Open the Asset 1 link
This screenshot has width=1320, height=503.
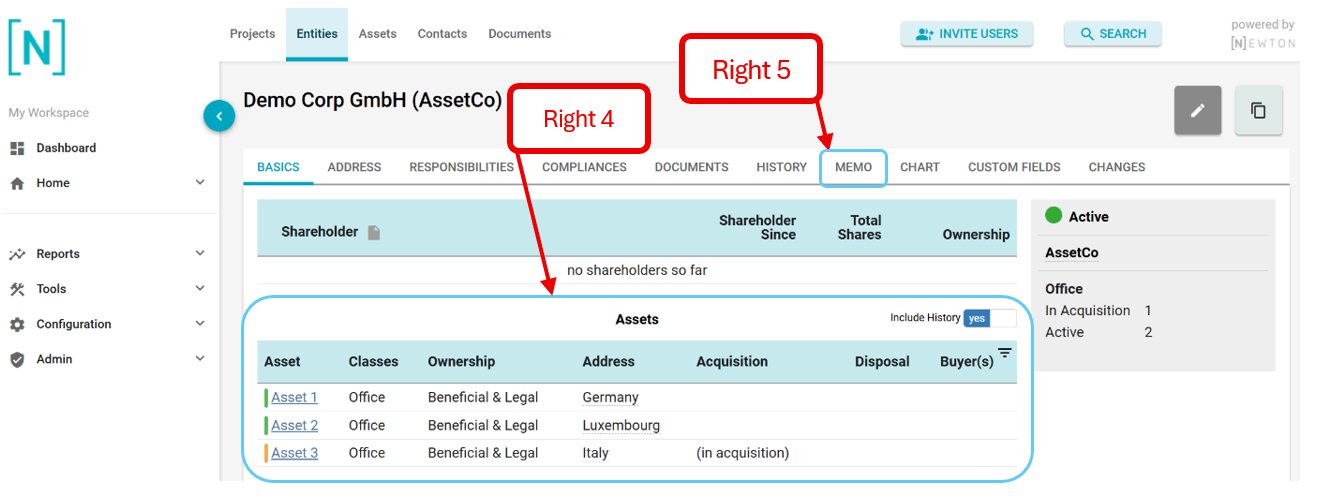pyautogui.click(x=295, y=397)
